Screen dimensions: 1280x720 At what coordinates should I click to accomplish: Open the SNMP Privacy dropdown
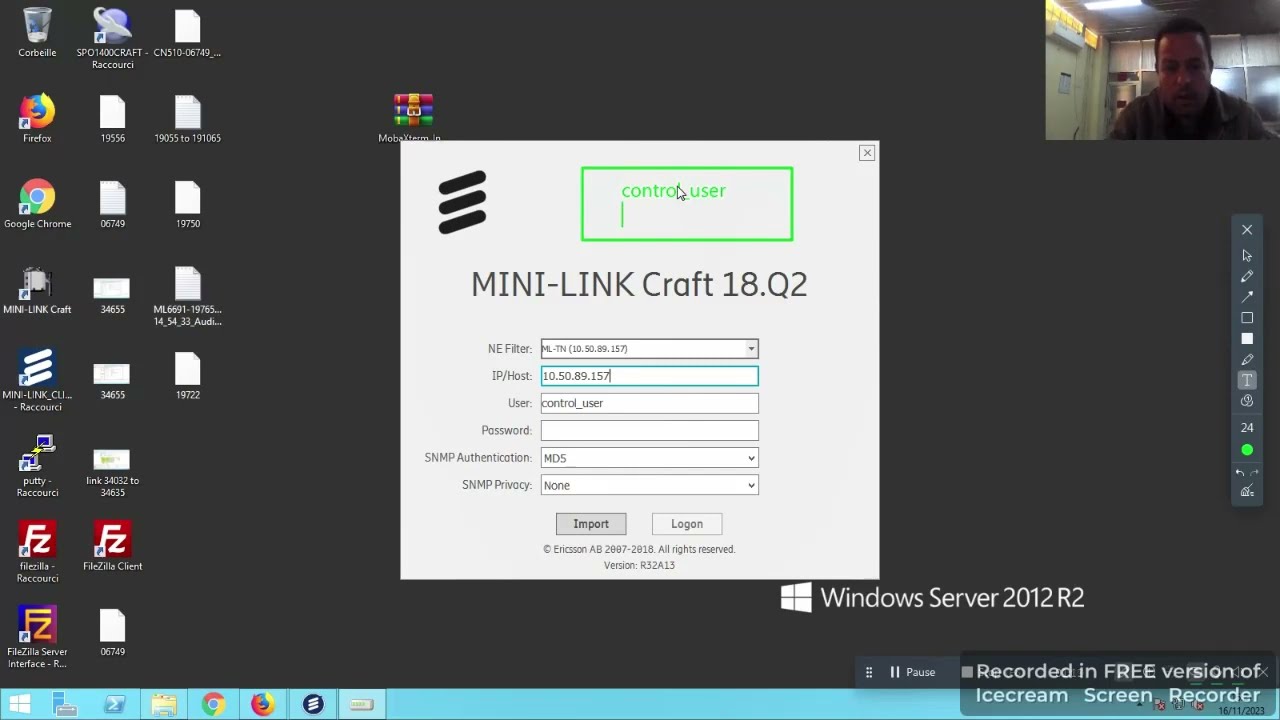click(x=649, y=485)
